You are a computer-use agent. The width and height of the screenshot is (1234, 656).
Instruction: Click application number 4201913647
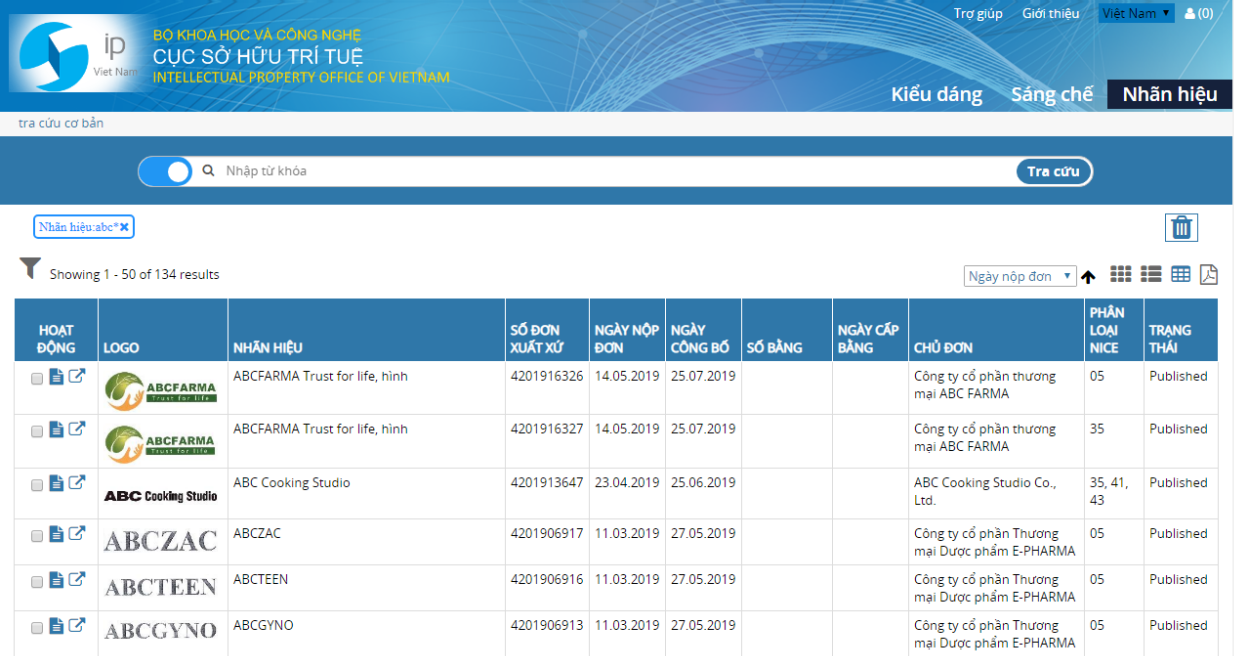coord(546,483)
